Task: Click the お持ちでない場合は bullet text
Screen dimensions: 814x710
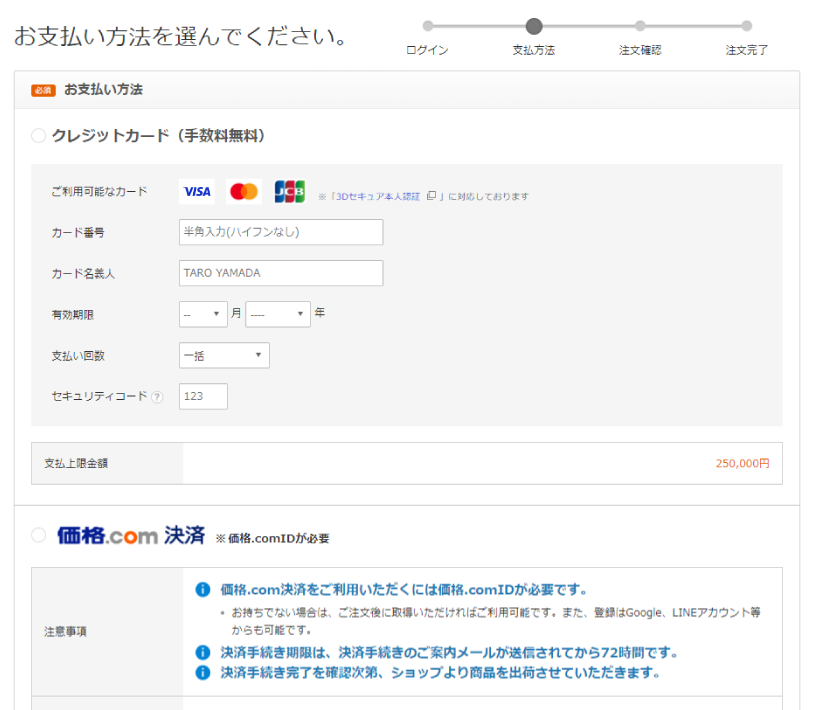Action: 496,621
